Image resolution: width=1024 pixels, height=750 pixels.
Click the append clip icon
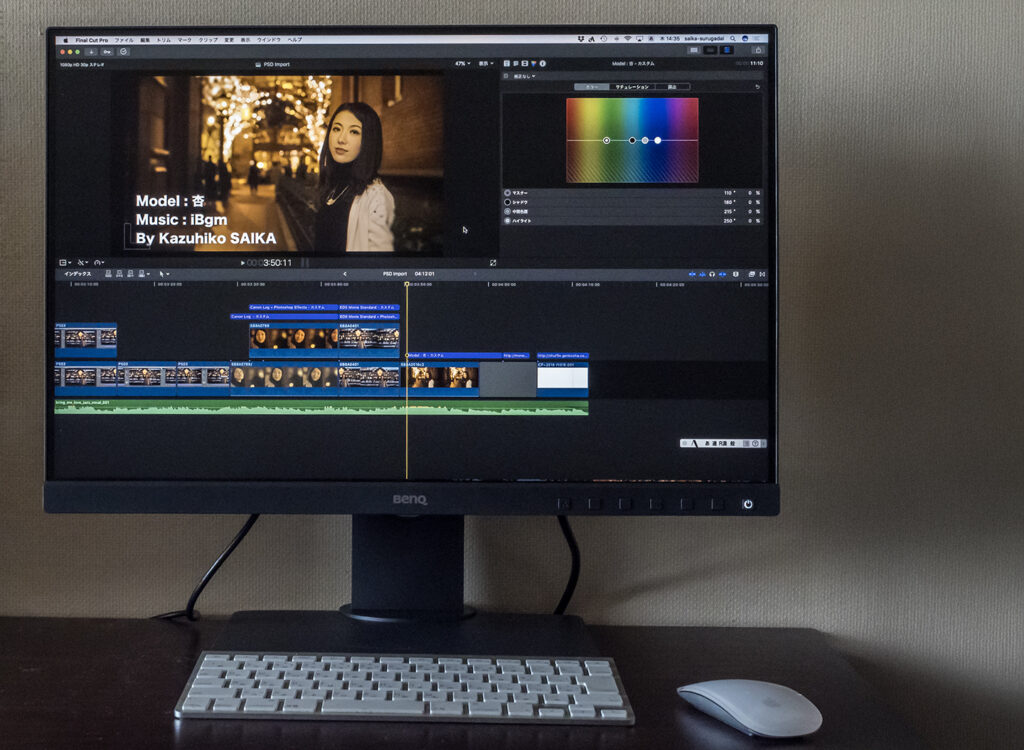click(x=131, y=274)
